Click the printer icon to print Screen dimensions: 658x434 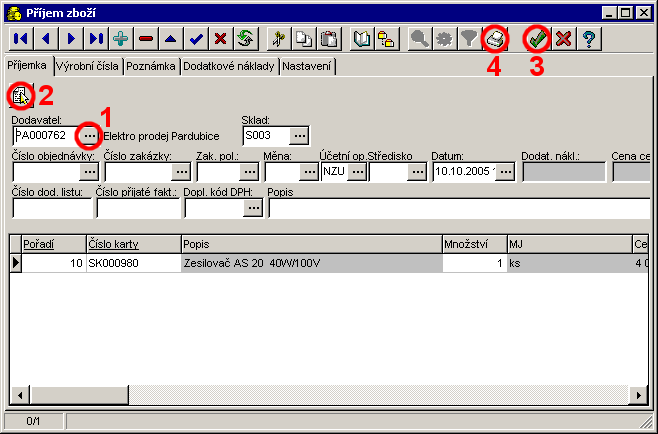click(495, 39)
